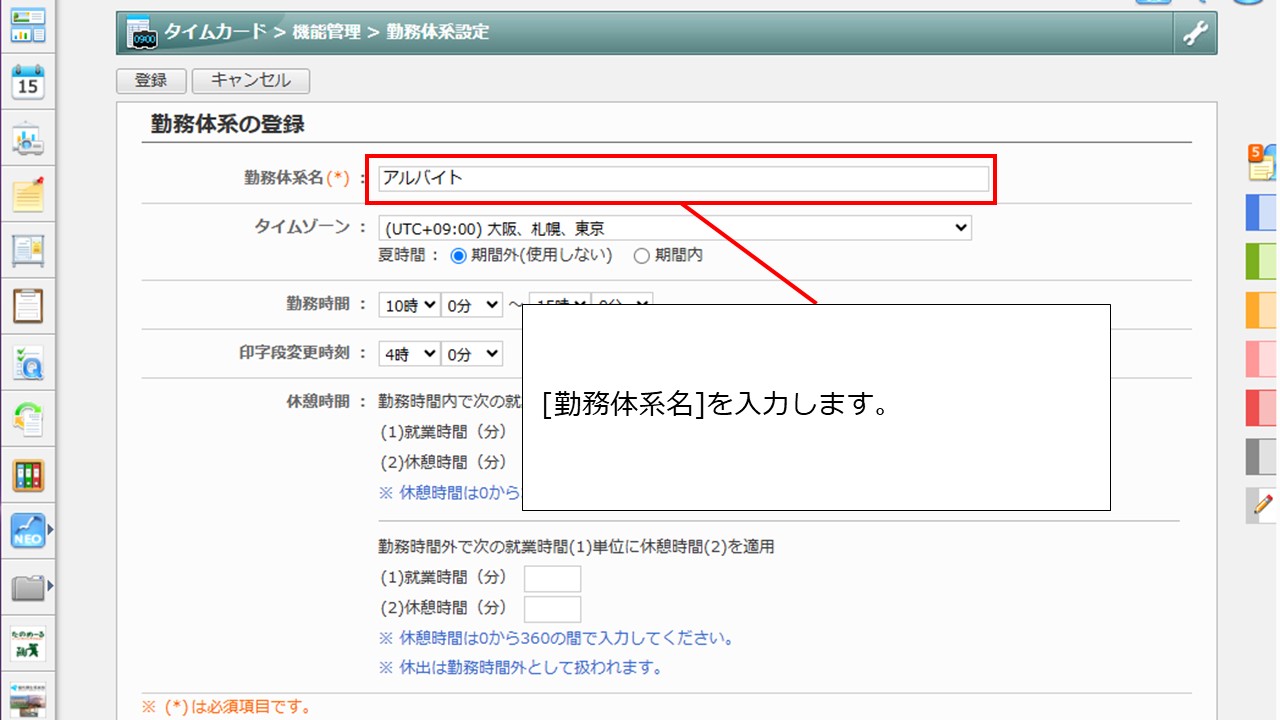Open the sticky notes icon with badge 5
This screenshot has height=720, width=1280.
tap(1262, 162)
